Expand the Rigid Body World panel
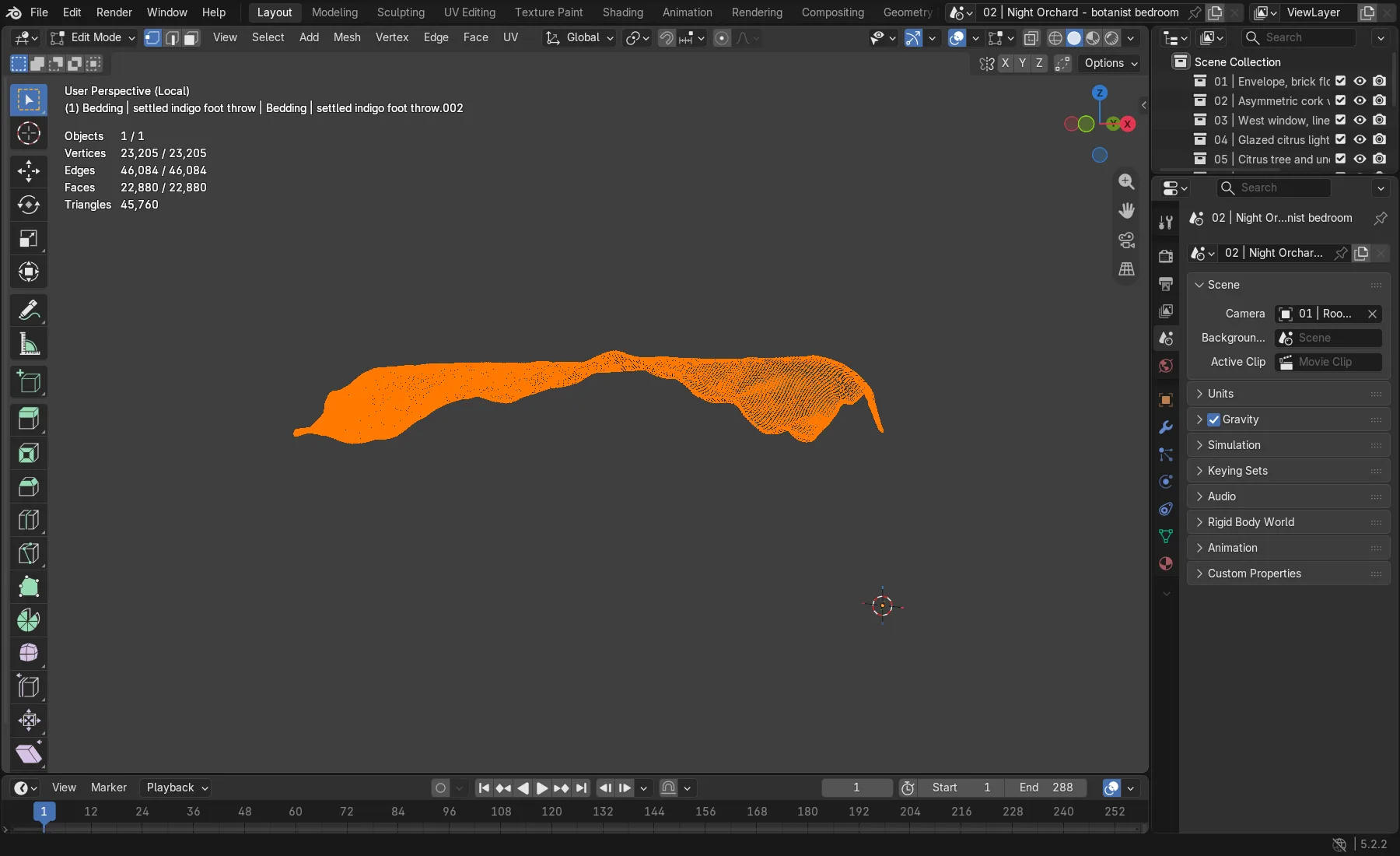The width and height of the screenshot is (1400, 856). pyautogui.click(x=1288, y=522)
